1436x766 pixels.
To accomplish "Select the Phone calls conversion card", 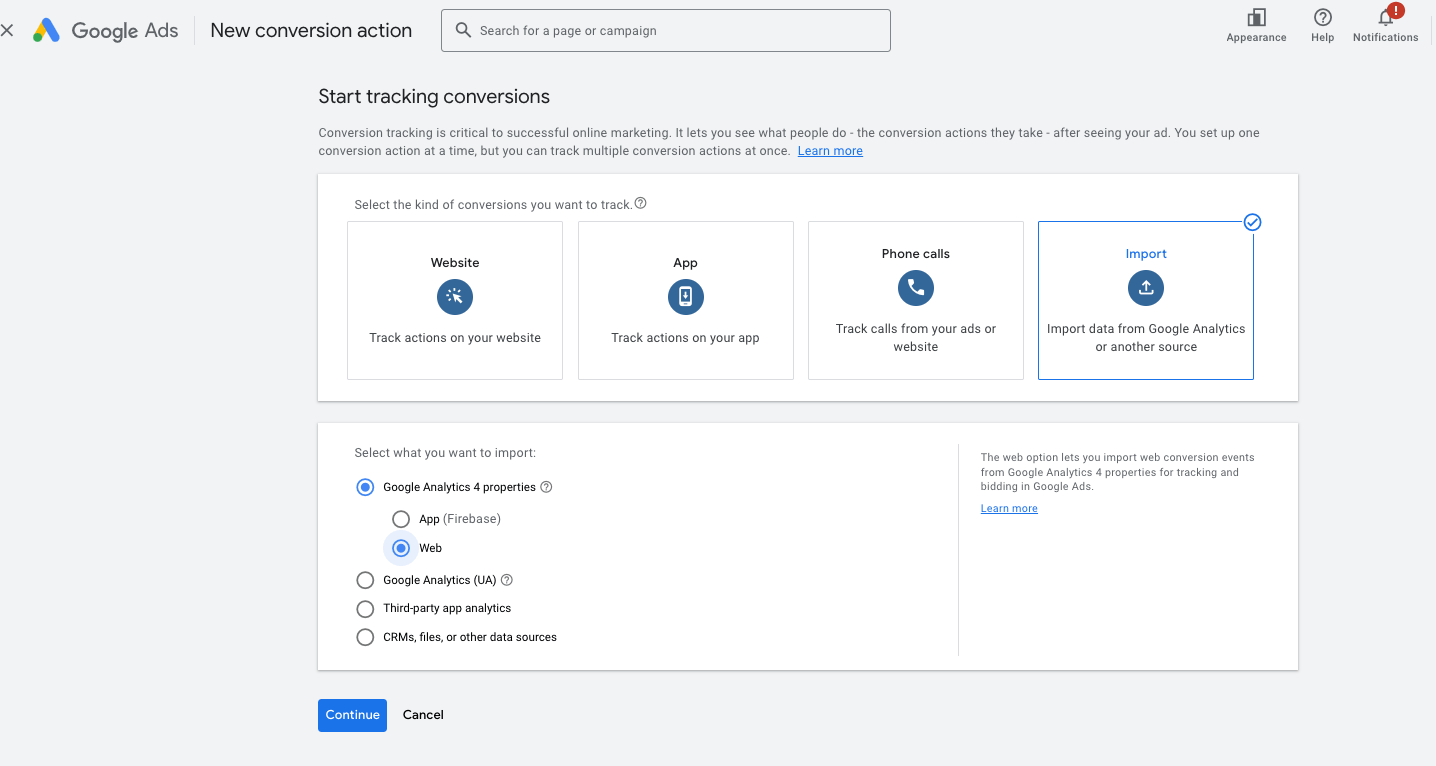I will coord(916,300).
